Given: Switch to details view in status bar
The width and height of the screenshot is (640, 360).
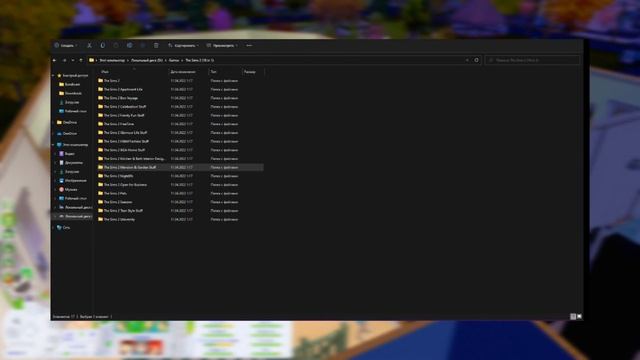Looking at the screenshot, I should pos(573,316).
